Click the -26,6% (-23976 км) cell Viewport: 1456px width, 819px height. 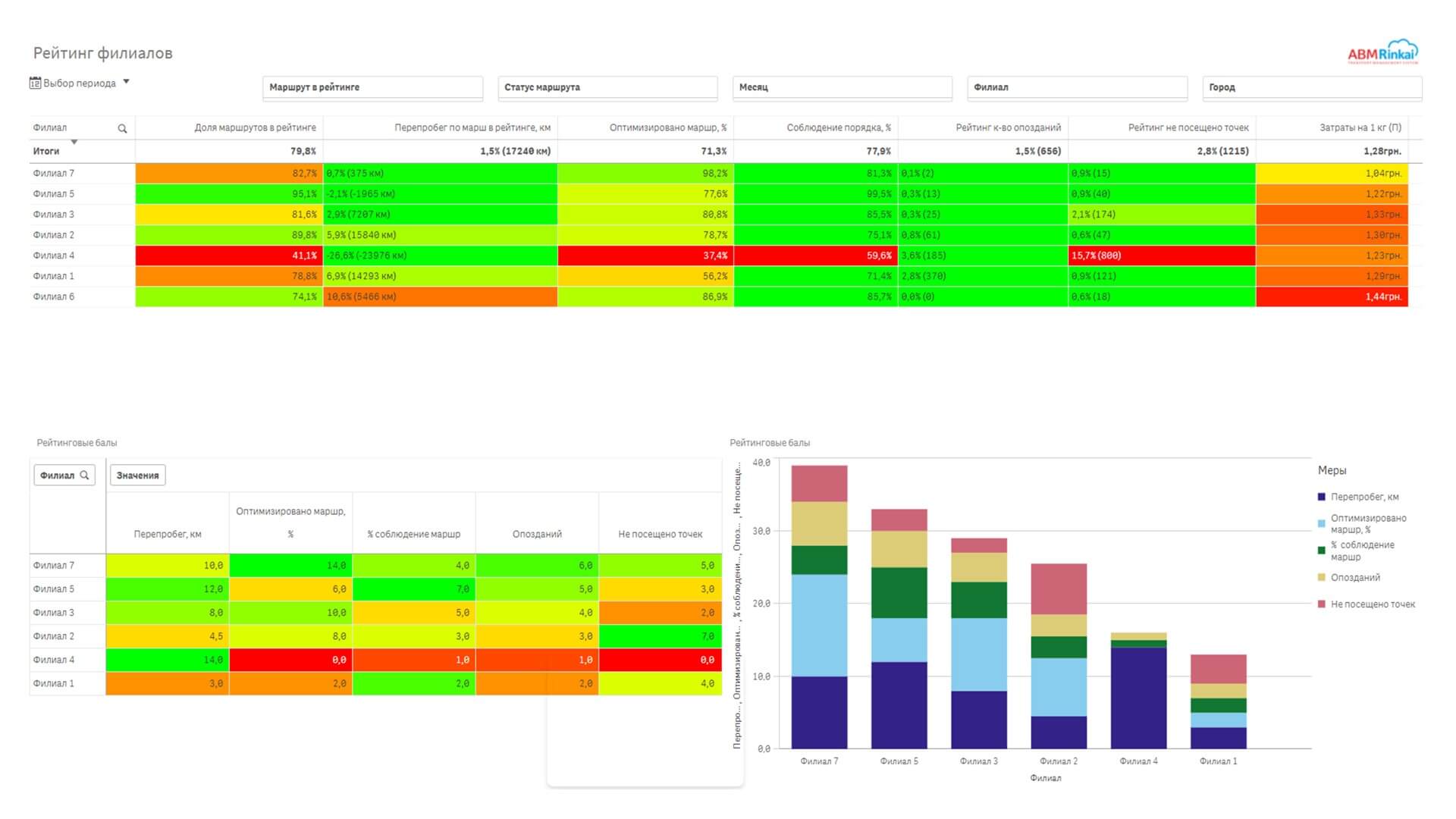point(441,256)
